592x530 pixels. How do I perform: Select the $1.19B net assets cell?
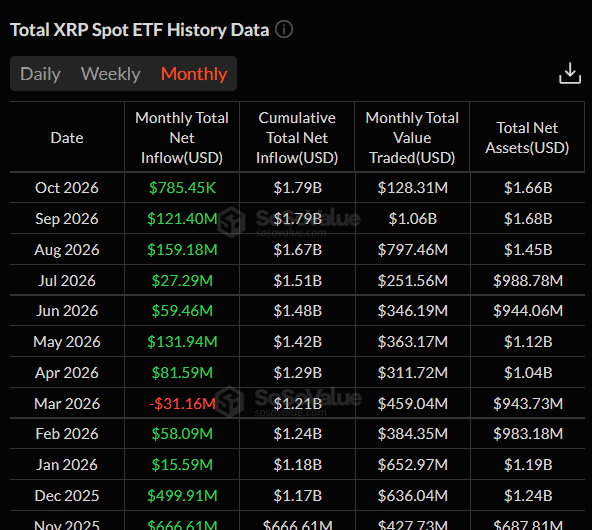528,464
